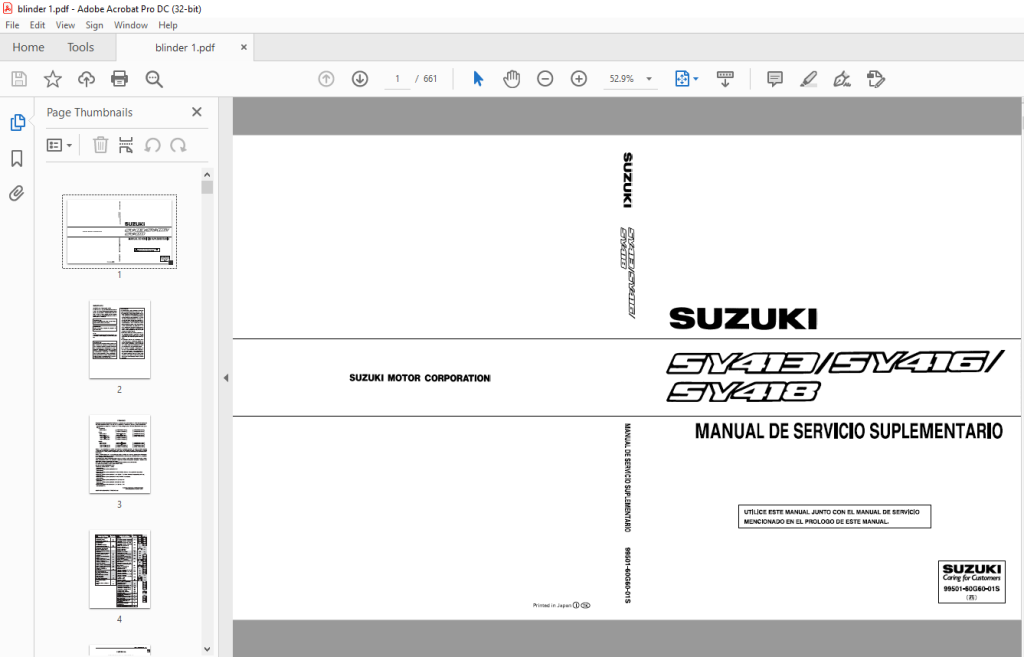Open Edit PDF stamp tool icon

pyautogui.click(x=876, y=79)
